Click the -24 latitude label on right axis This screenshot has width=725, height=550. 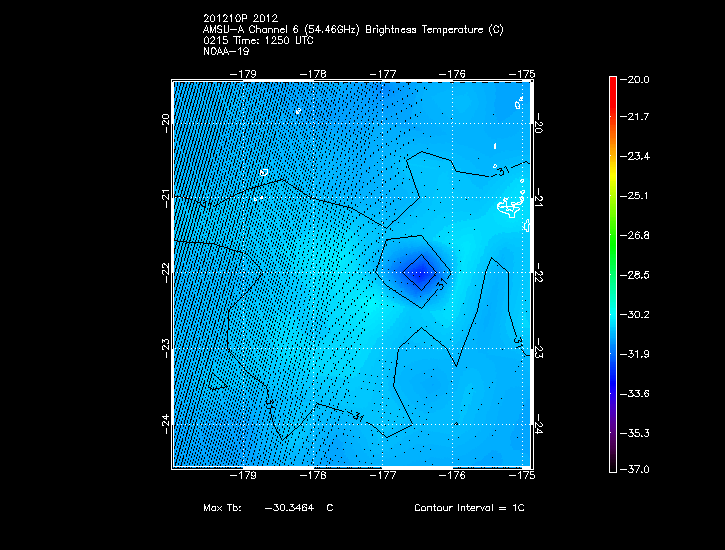(x=539, y=426)
